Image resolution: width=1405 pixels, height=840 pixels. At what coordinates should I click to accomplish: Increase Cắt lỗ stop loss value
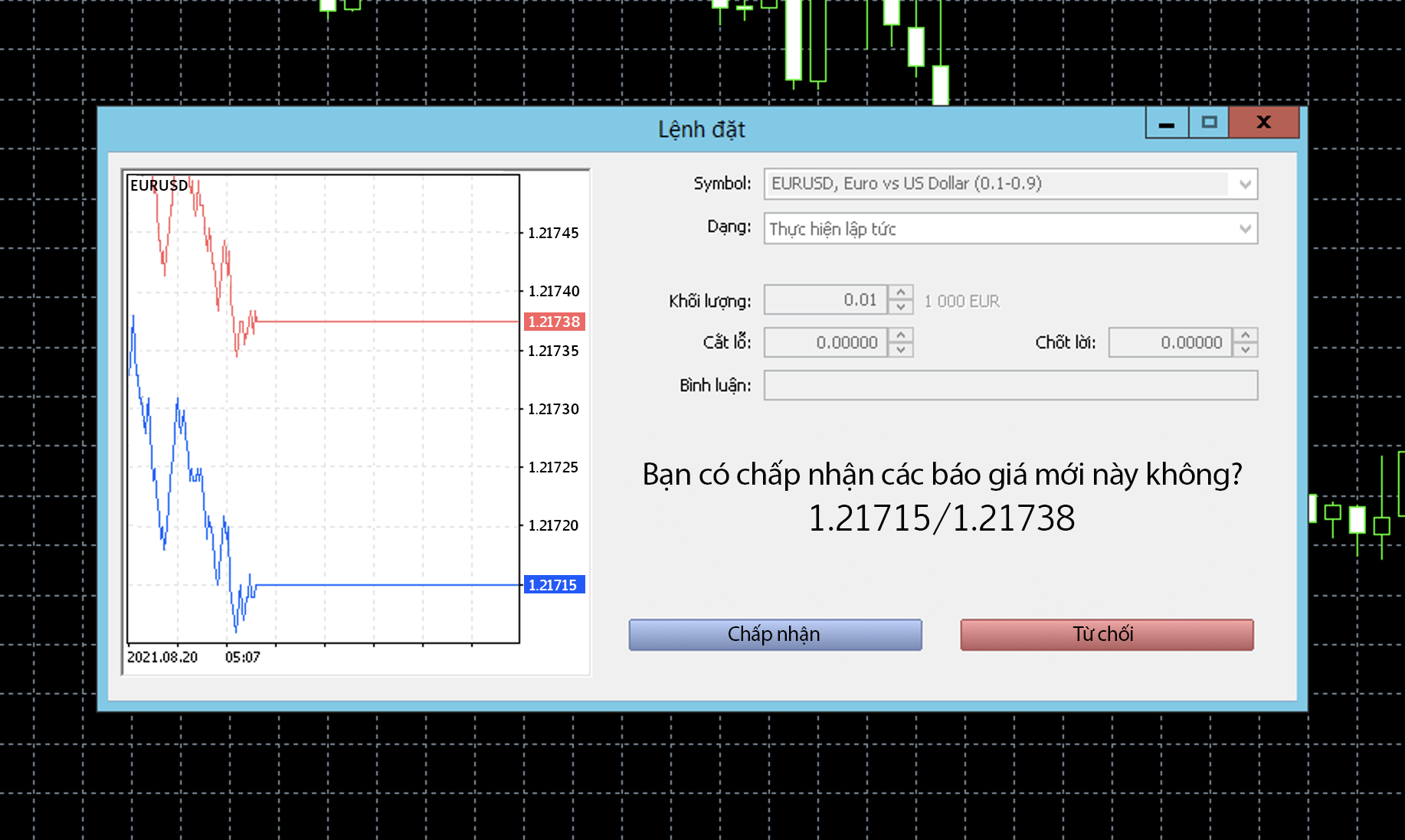point(901,335)
